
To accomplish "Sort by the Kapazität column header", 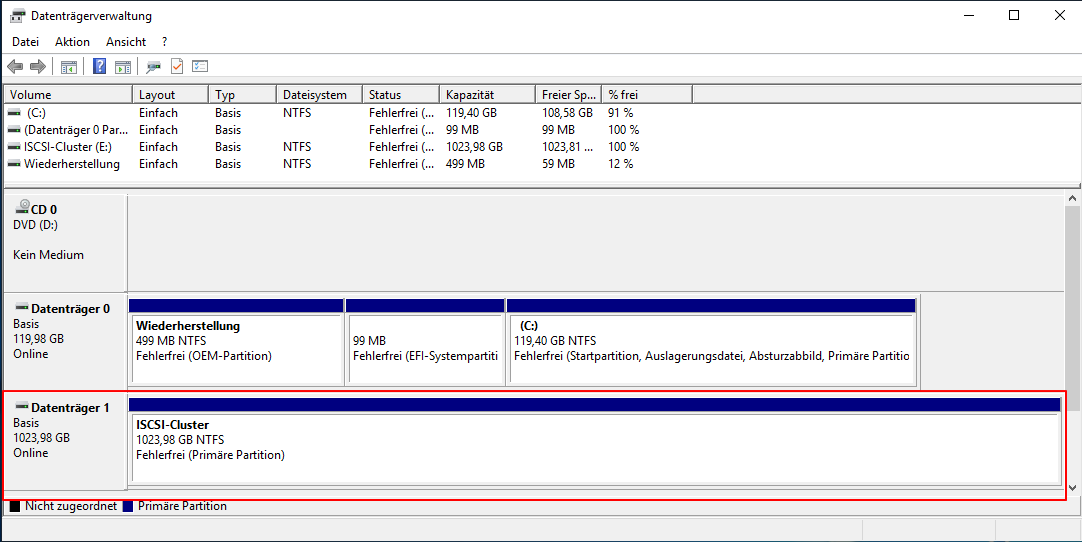I will pos(487,95).
